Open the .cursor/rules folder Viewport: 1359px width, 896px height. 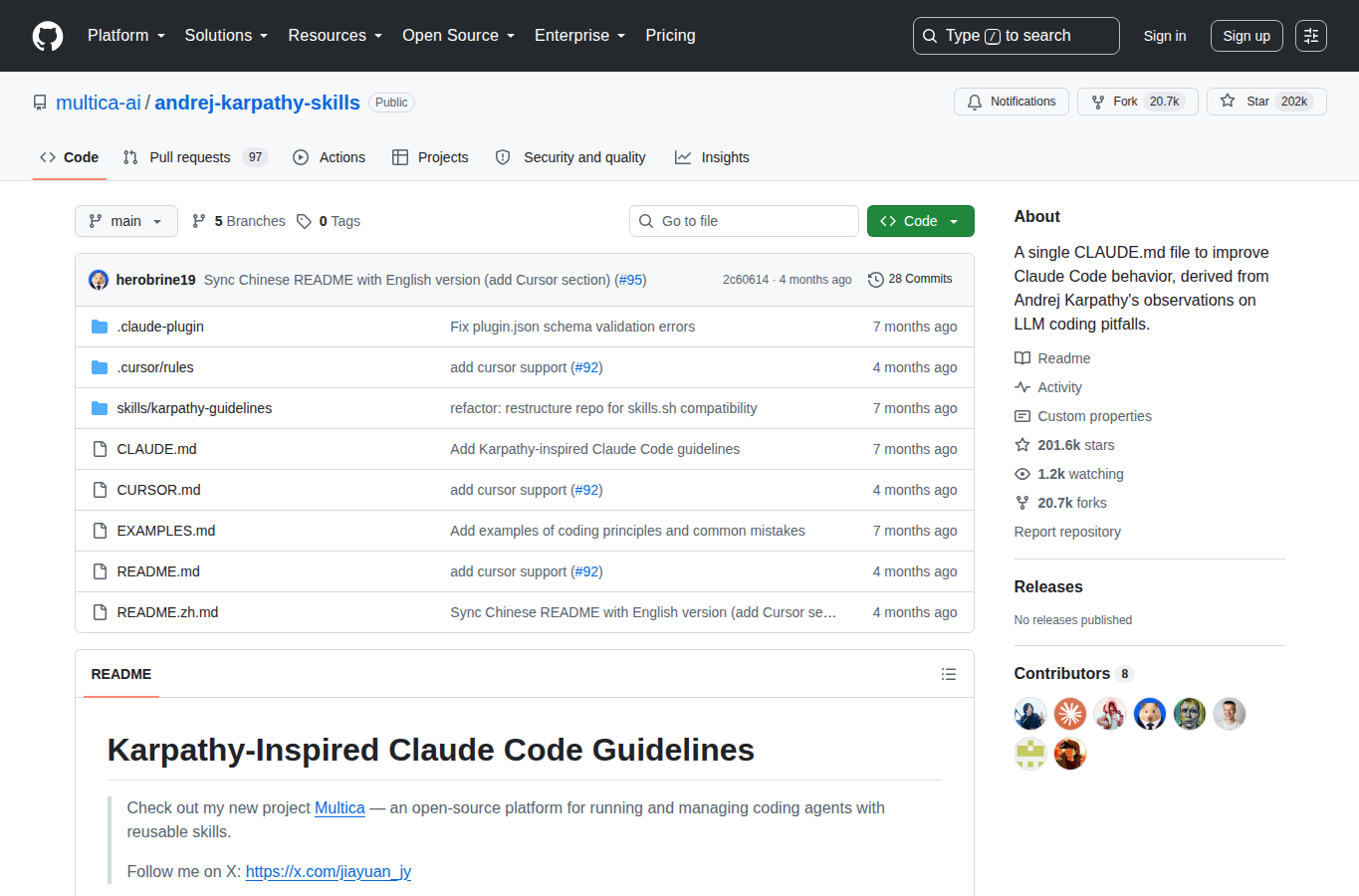coord(155,367)
